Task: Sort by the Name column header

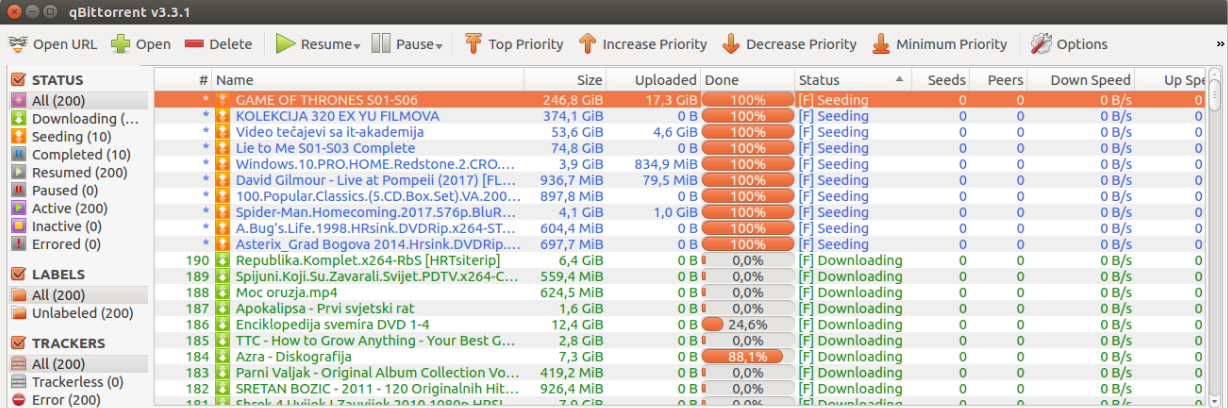Action: click(x=367, y=80)
